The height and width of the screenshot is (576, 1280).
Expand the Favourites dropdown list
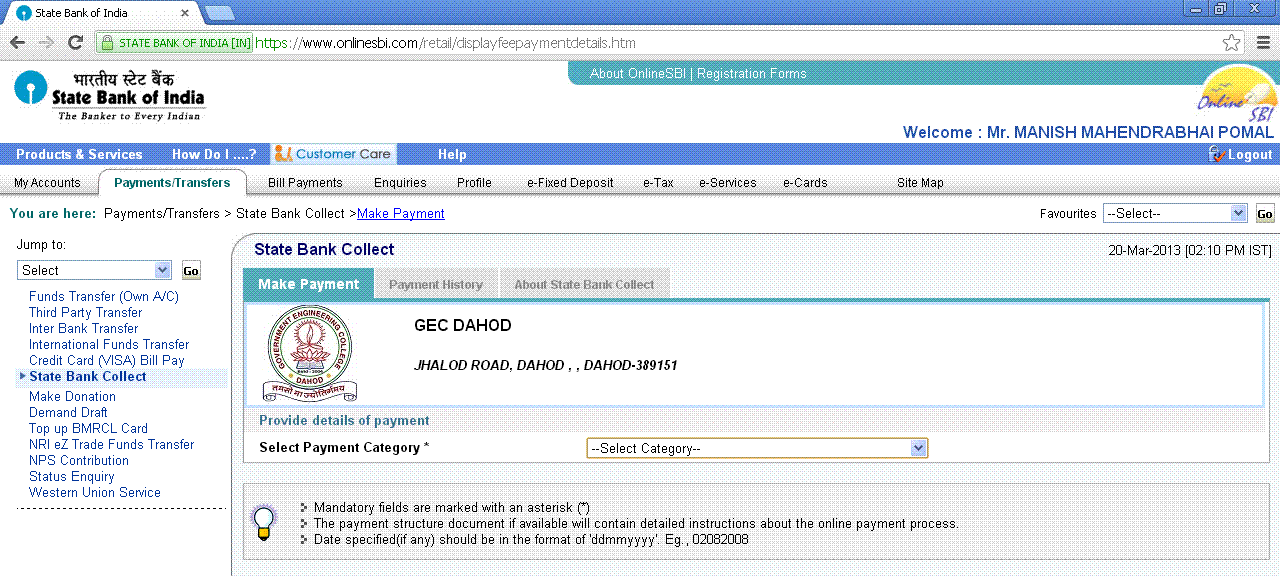coord(1174,213)
